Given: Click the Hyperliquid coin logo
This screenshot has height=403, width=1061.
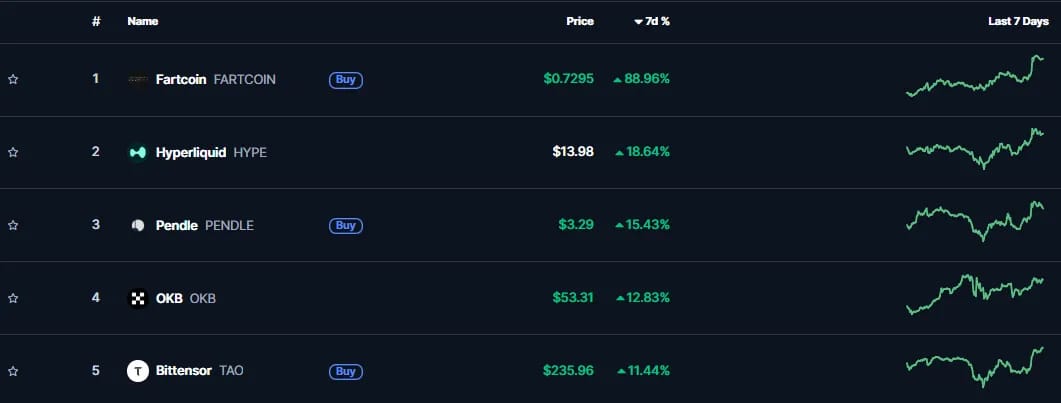Looking at the screenshot, I should (138, 153).
